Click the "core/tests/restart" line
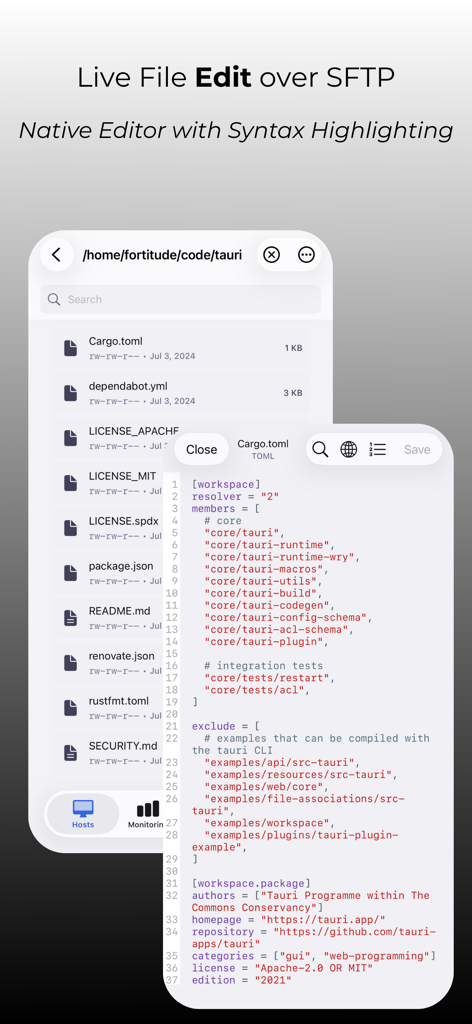 point(270,678)
